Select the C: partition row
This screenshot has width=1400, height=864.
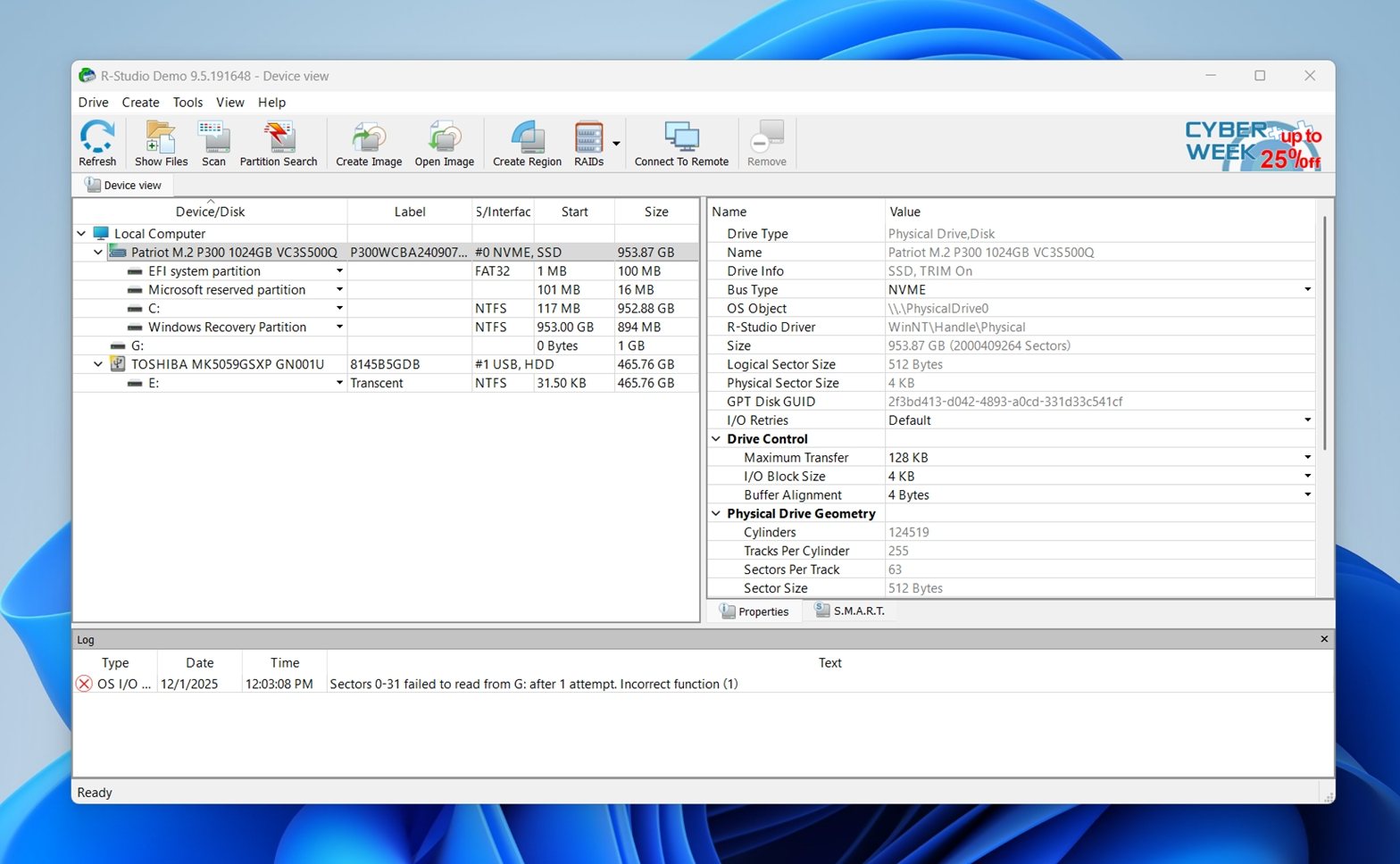tap(386, 309)
